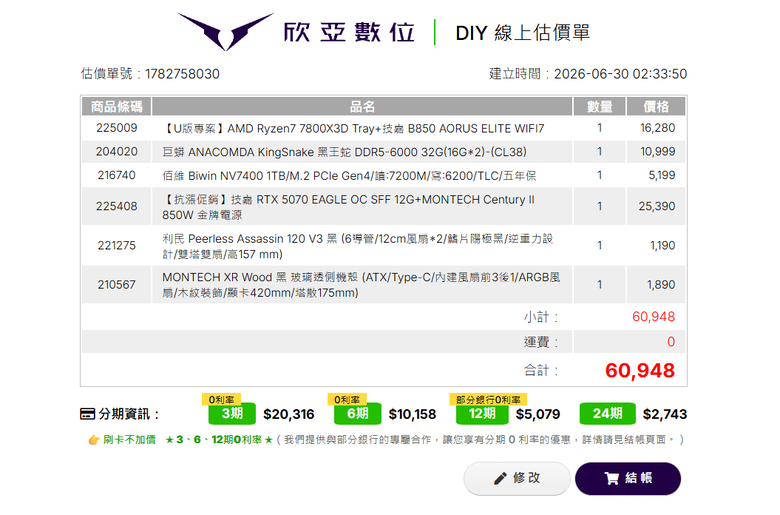The height and width of the screenshot is (515, 780).
Task: Select the 12期 installment badge
Action: [x=482, y=413]
